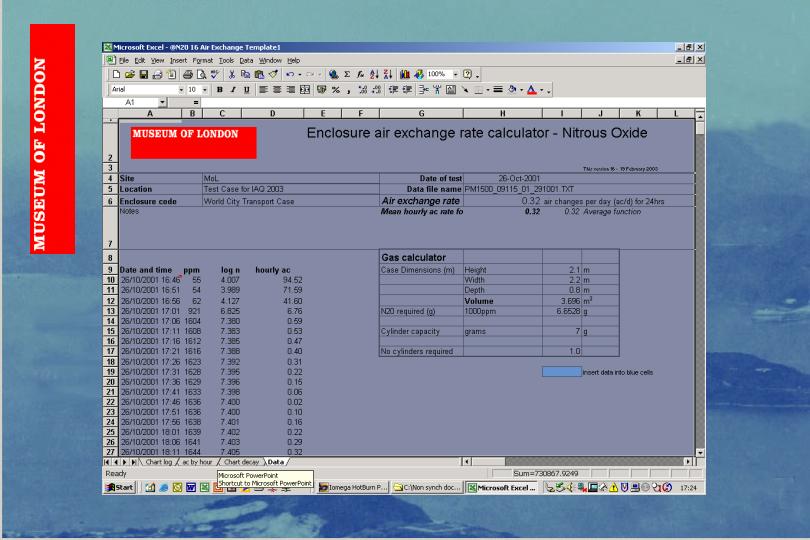Click the Decrease Decimal icon
Image resolution: width=810 pixels, height=540 pixels.
coord(377,90)
